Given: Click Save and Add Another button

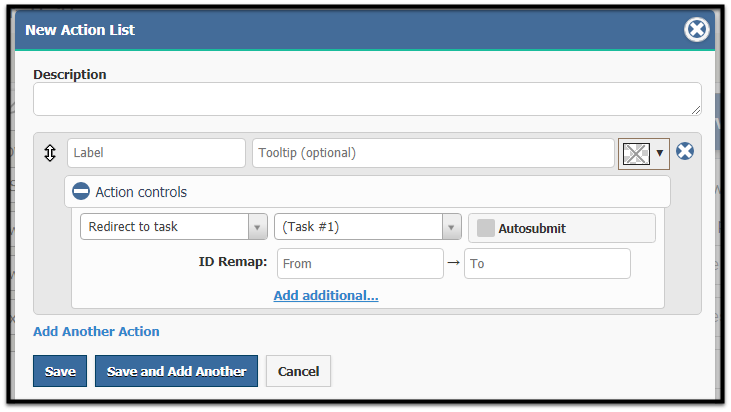Looking at the screenshot, I should click(x=176, y=371).
